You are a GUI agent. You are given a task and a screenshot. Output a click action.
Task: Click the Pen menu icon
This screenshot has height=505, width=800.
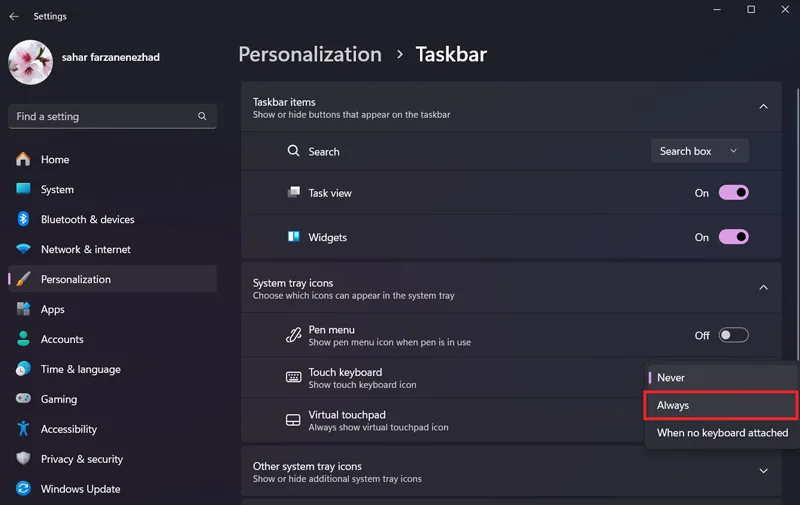293,335
